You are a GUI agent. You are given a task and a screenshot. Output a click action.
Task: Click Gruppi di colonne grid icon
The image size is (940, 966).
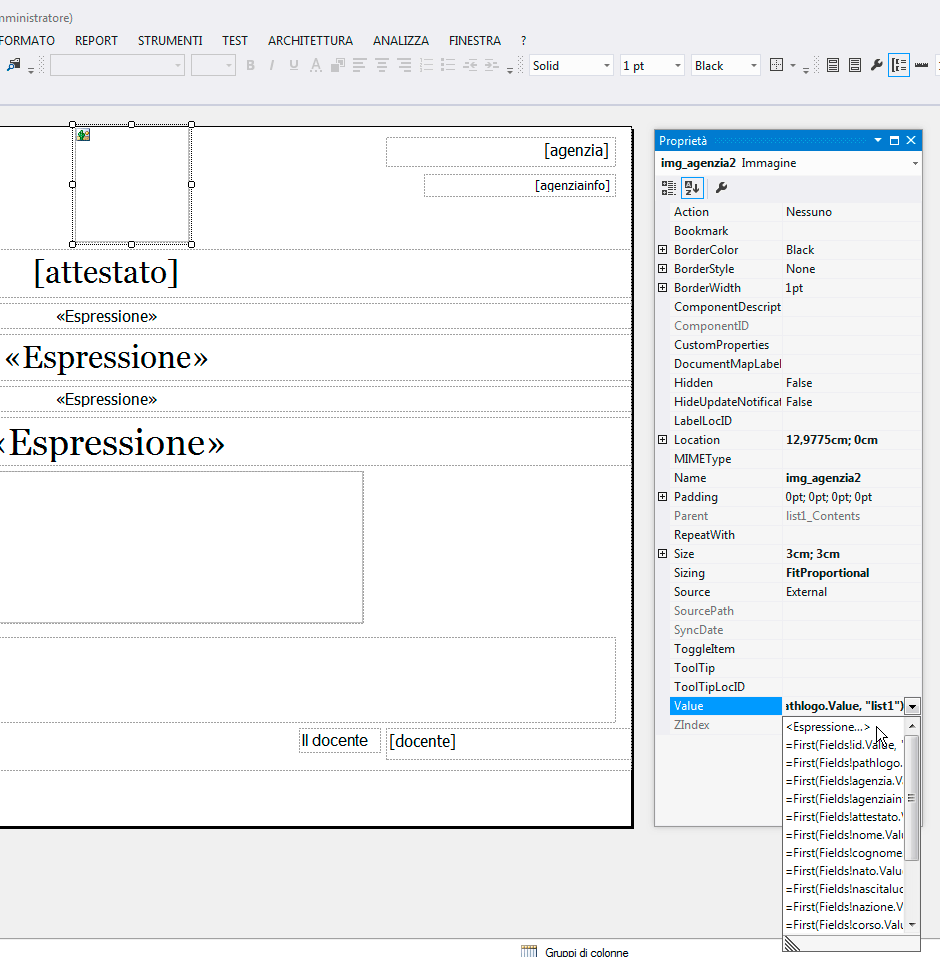(529, 952)
